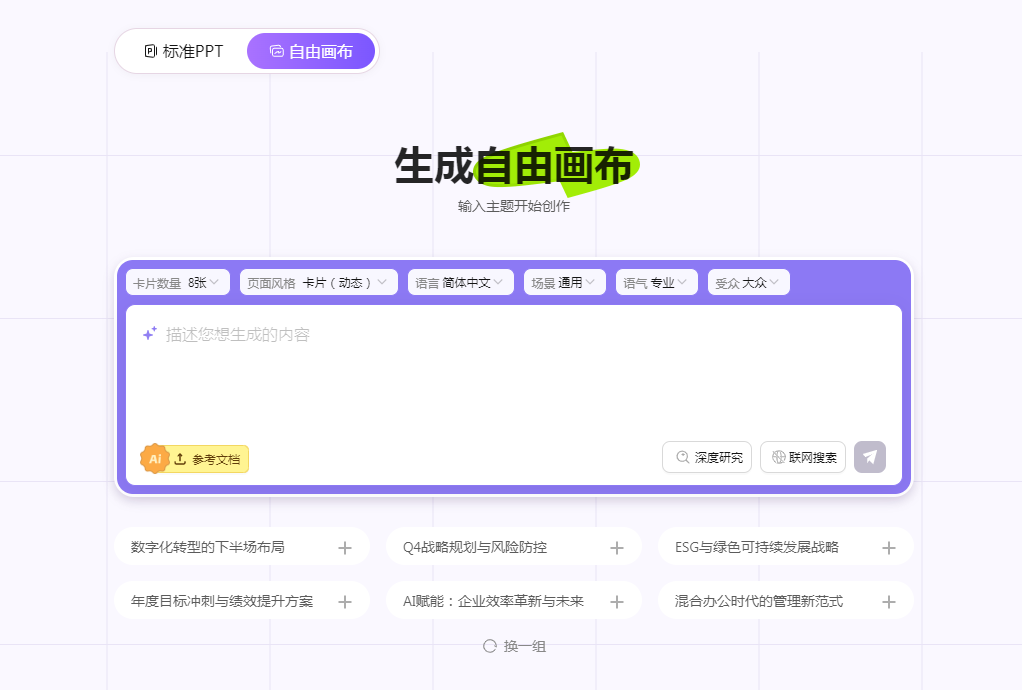Image resolution: width=1022 pixels, height=690 pixels.
Task: Click the orange AI badge icon
Action: (x=155, y=459)
